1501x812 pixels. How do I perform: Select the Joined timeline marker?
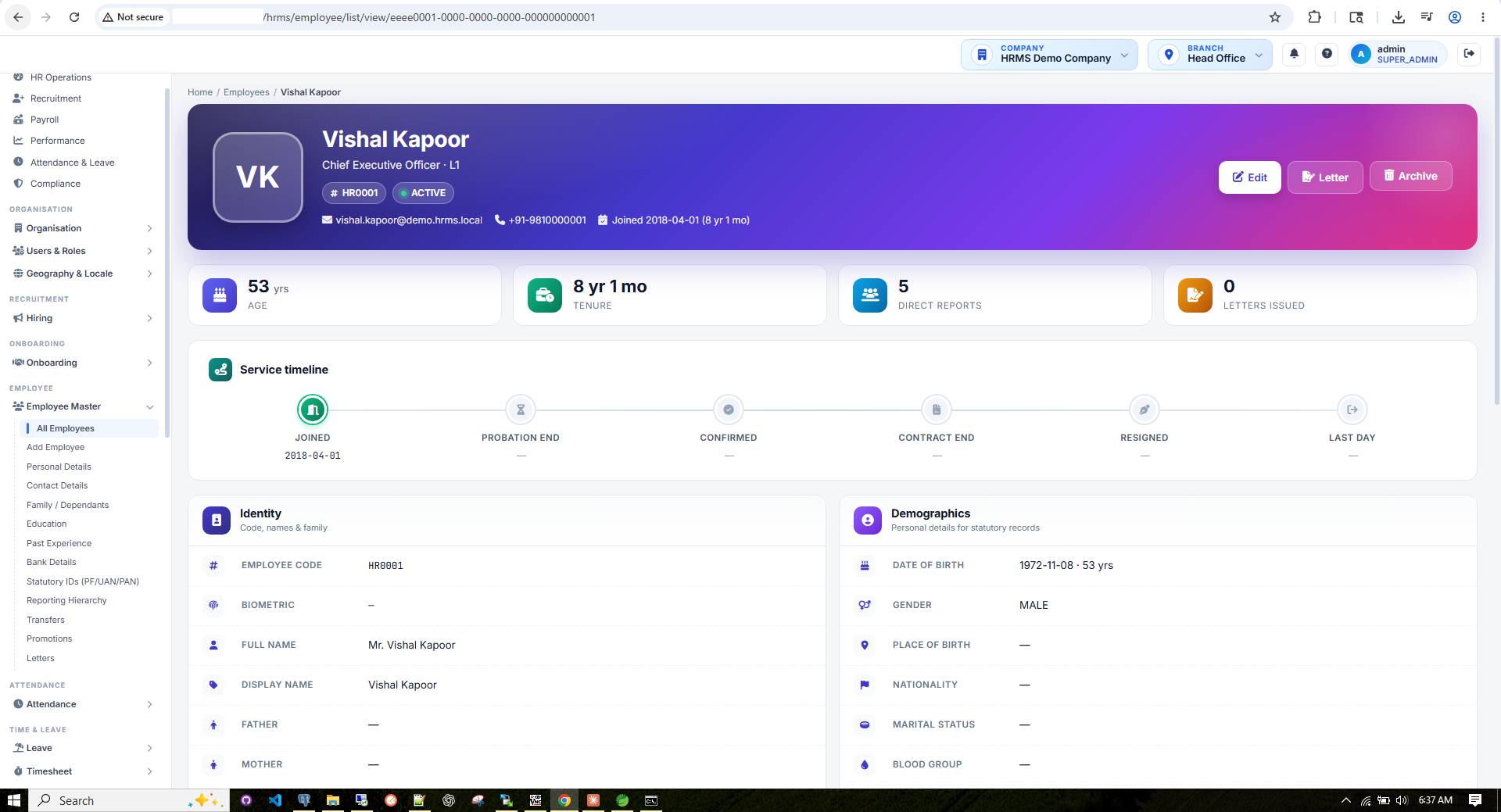tap(313, 410)
